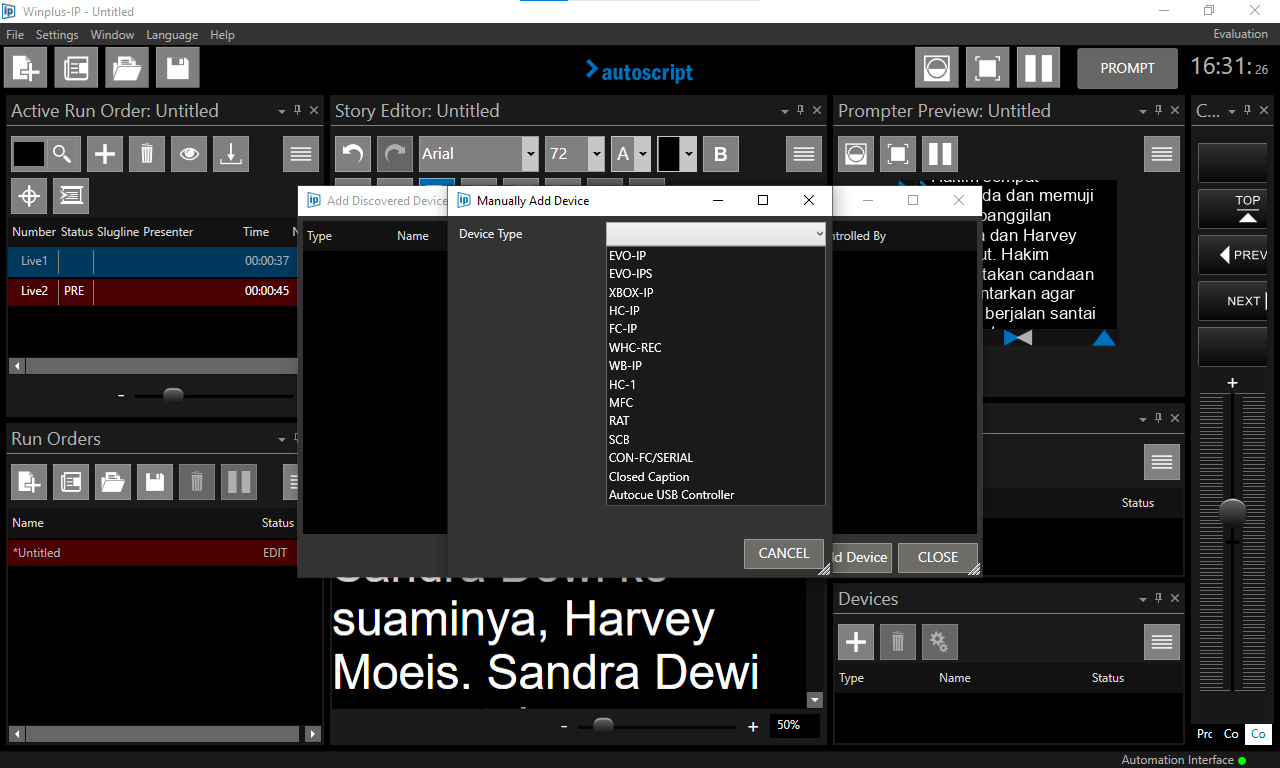Click the Story Editor zoom 50% field
The width and height of the screenshot is (1280, 768).
[795, 725]
